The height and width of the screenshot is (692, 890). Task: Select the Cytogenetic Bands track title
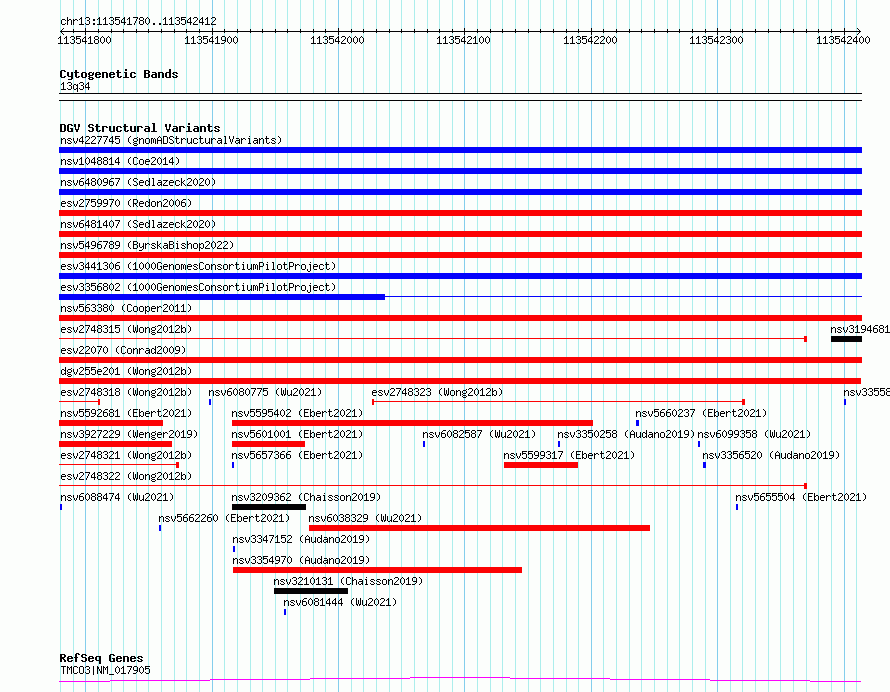(119, 74)
